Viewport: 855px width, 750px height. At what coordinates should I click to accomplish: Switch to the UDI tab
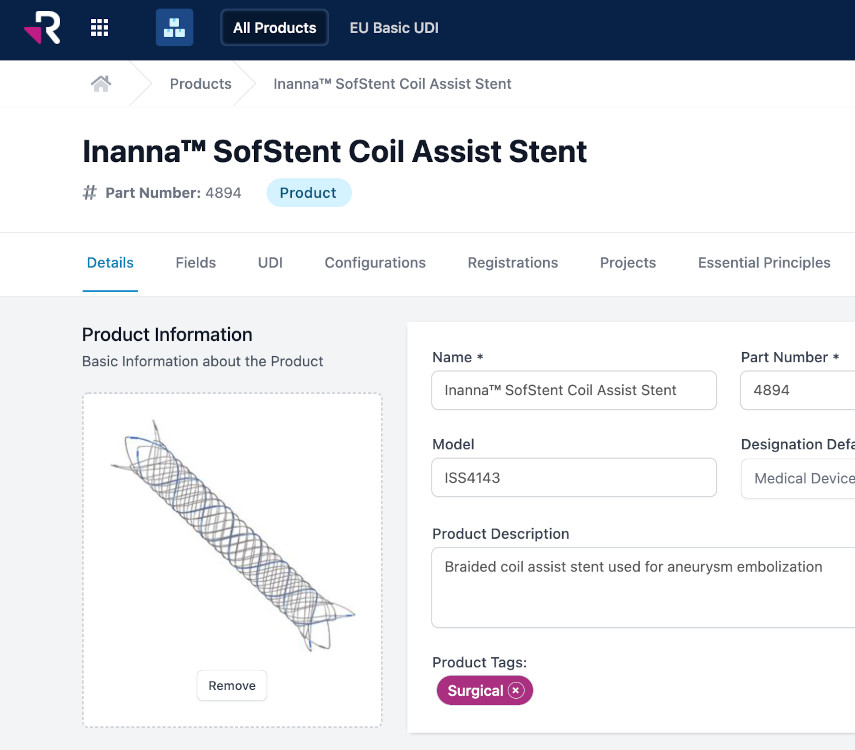(x=270, y=263)
